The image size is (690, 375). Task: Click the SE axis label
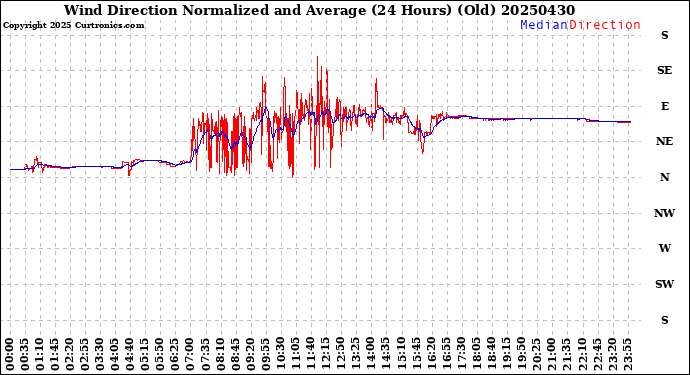tap(664, 70)
